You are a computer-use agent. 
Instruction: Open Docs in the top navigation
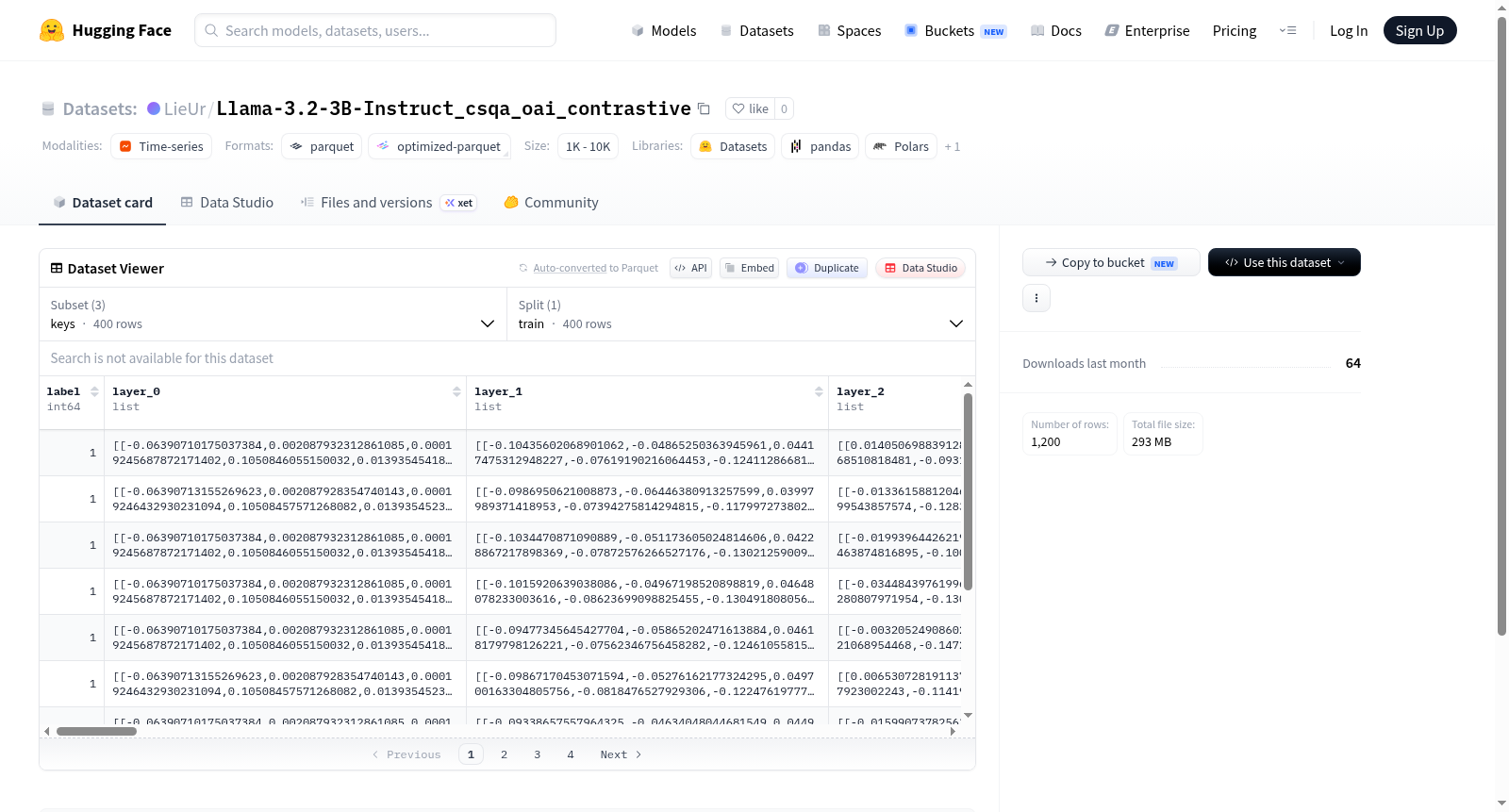click(1056, 30)
